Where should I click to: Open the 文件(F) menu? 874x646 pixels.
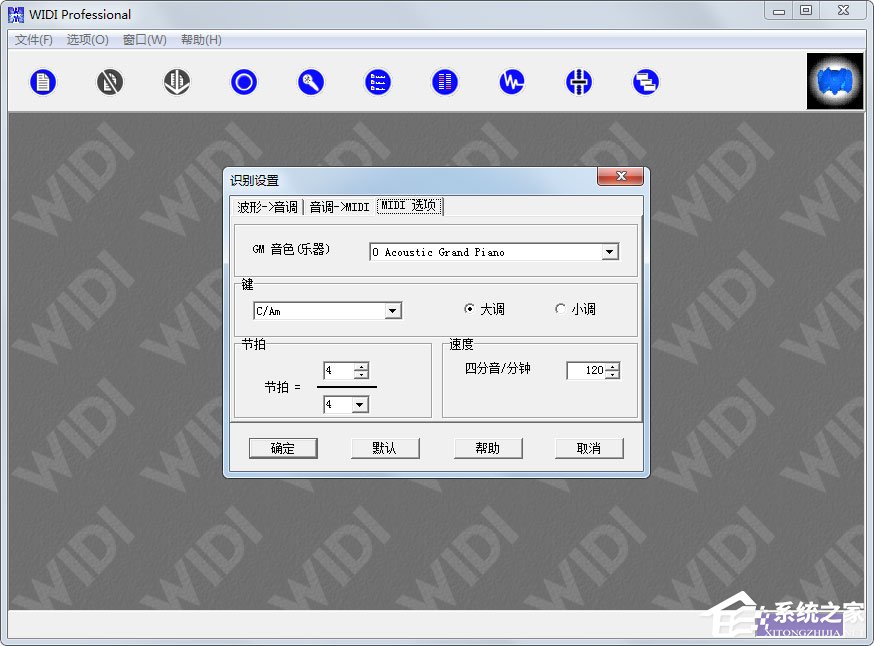[x=33, y=40]
